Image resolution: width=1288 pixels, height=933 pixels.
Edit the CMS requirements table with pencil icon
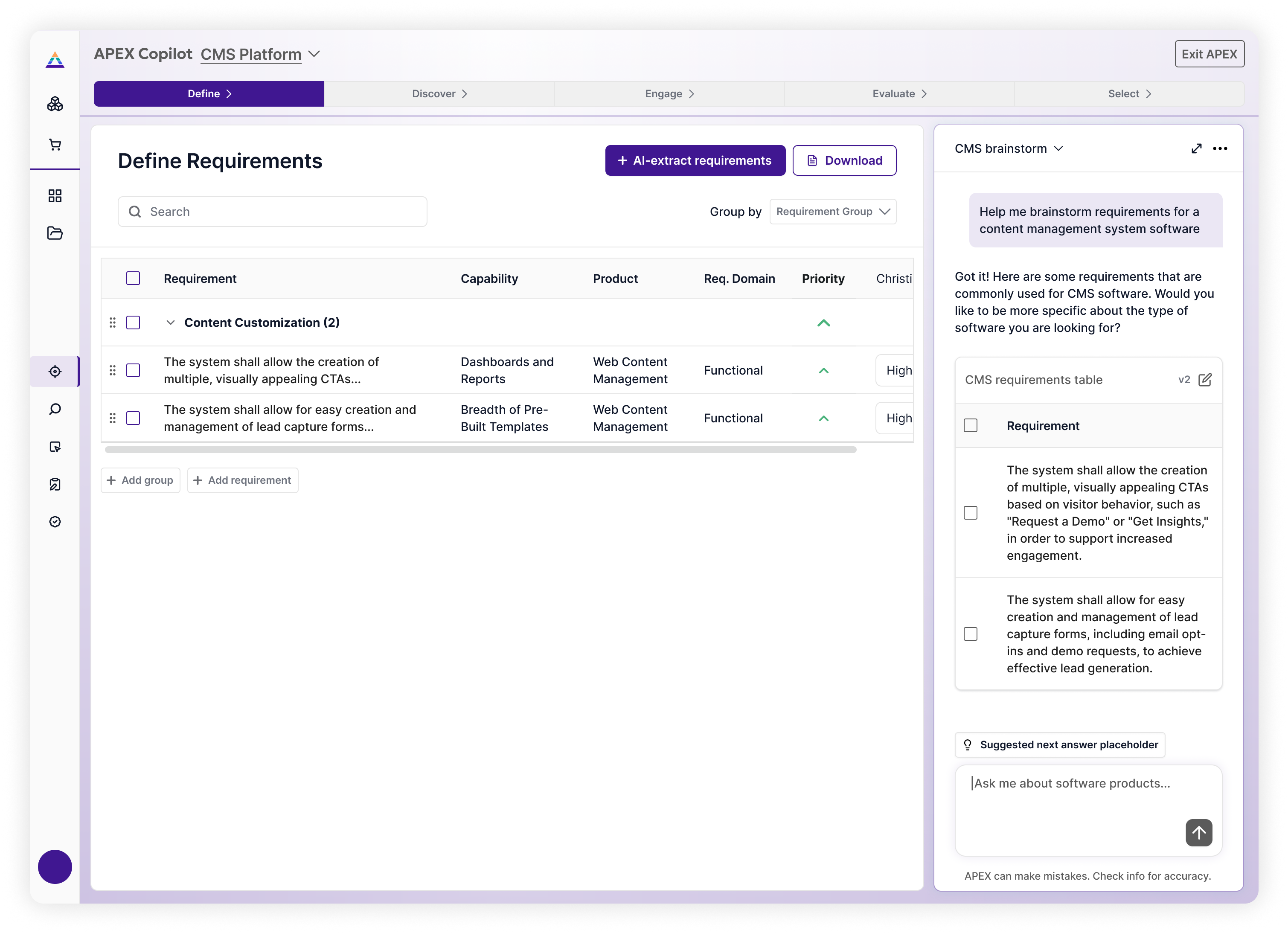[x=1204, y=380]
